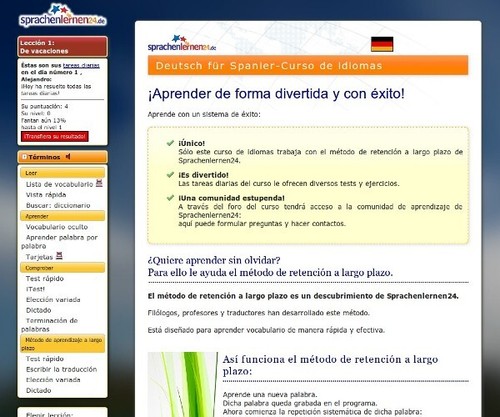Viewport: 500px width, 417px height.
Task: Click the Términos panel header
Action: (63, 157)
